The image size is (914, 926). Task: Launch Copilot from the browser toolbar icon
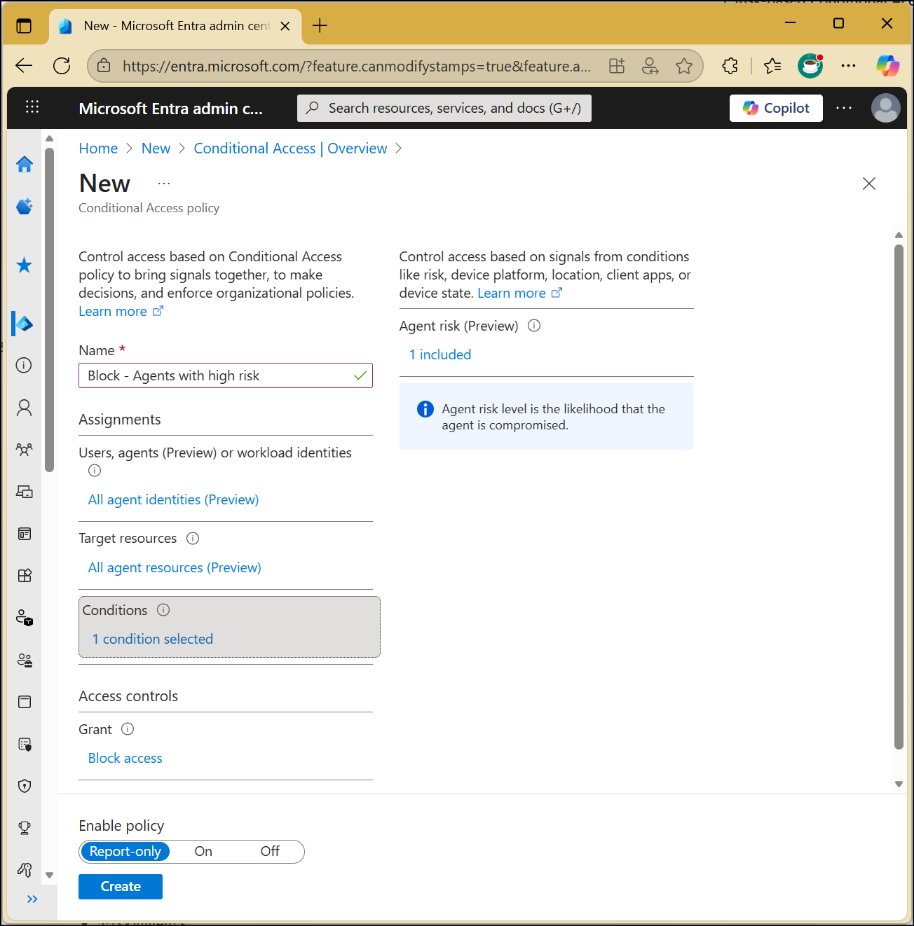tap(886, 66)
